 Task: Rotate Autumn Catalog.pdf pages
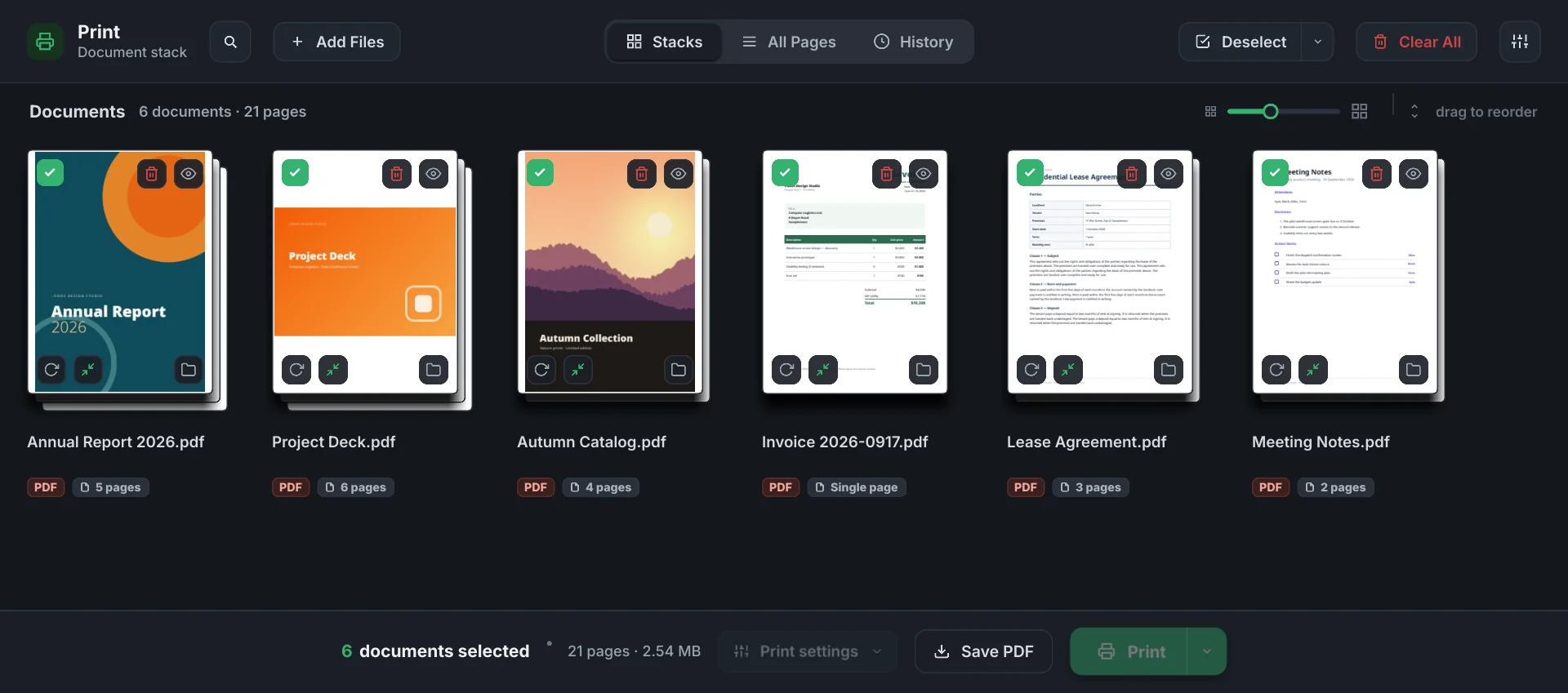tap(541, 370)
